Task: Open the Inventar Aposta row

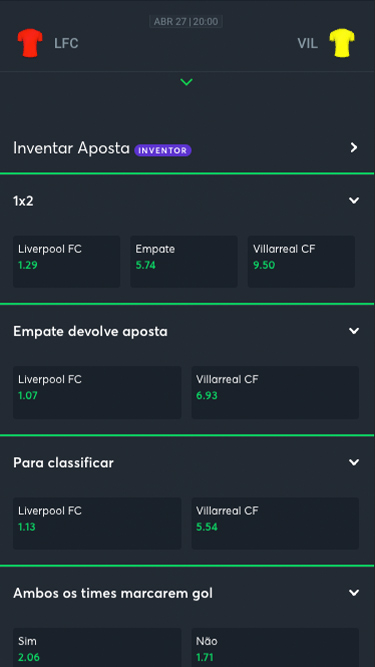Action: point(187,148)
